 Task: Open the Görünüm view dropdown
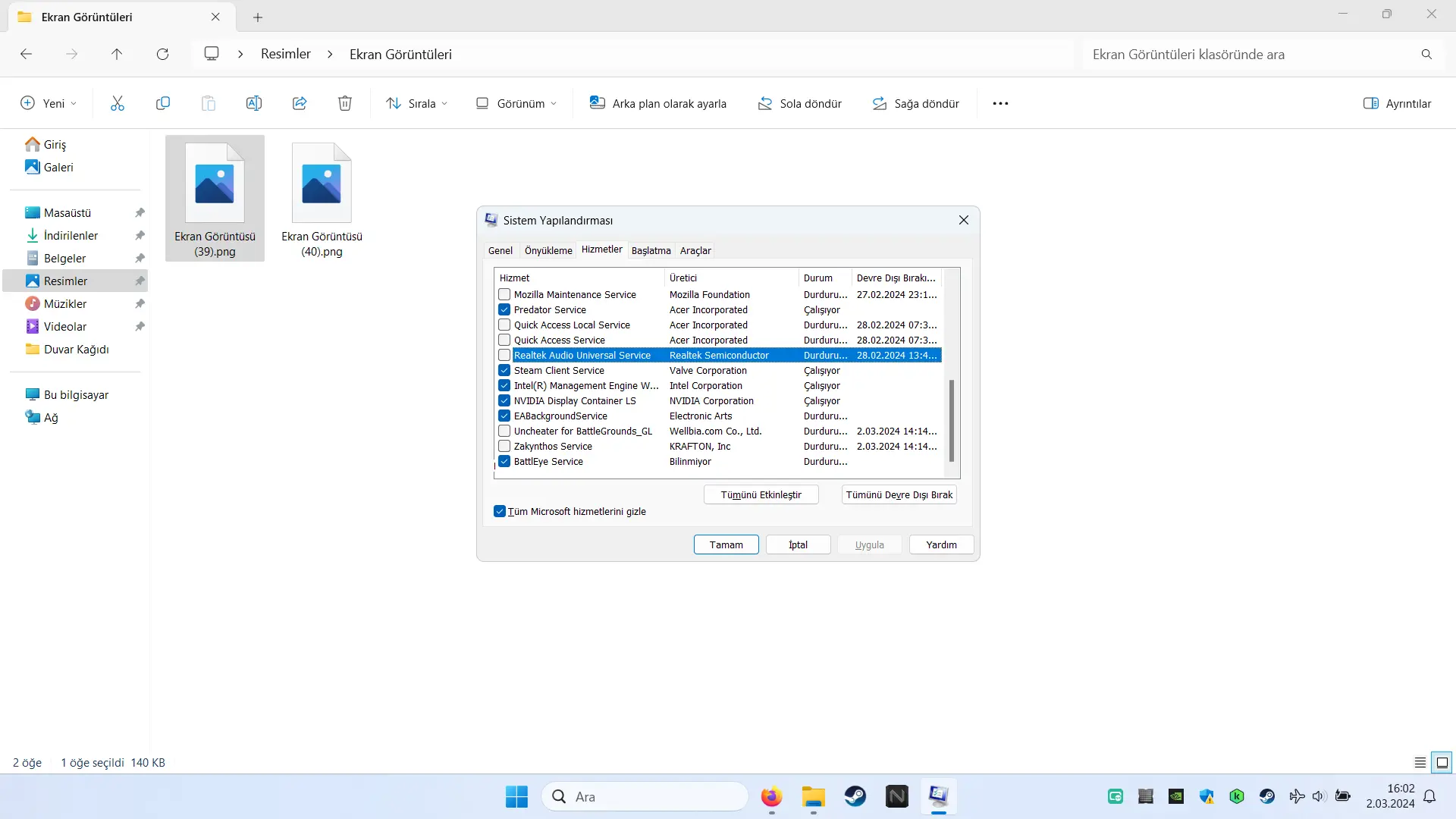point(516,103)
